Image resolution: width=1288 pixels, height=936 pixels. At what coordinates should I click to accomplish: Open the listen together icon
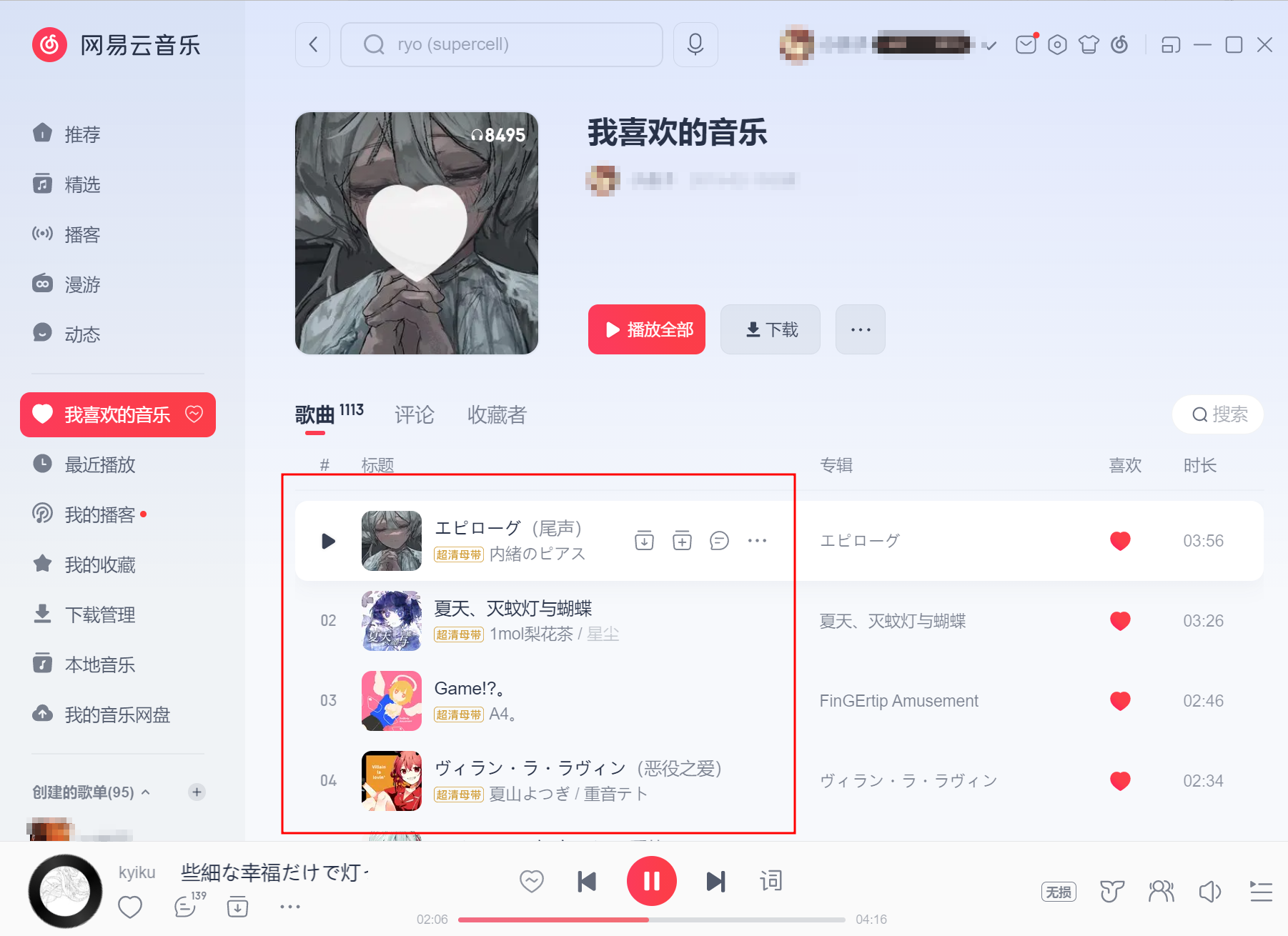(x=1161, y=891)
